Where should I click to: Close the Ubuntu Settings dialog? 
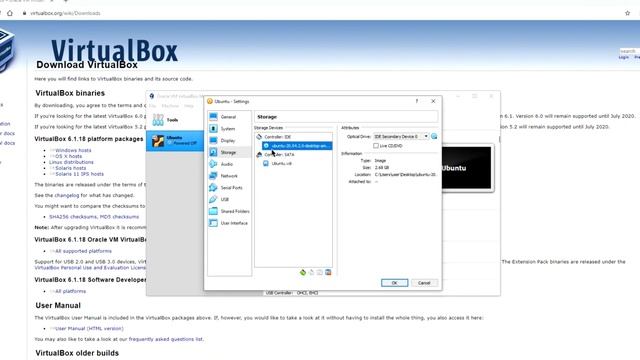click(x=433, y=101)
